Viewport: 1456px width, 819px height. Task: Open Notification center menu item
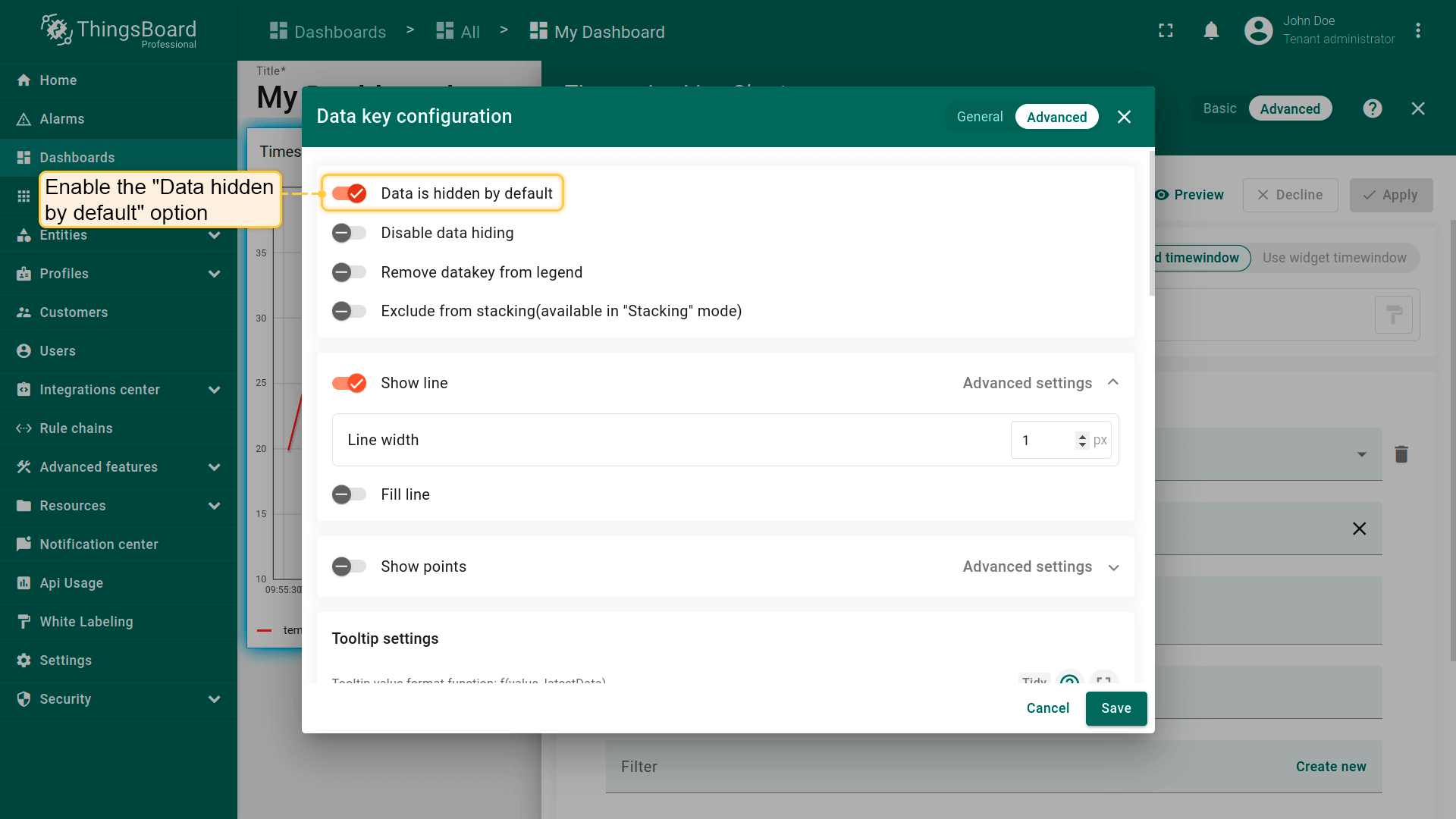pyautogui.click(x=99, y=544)
